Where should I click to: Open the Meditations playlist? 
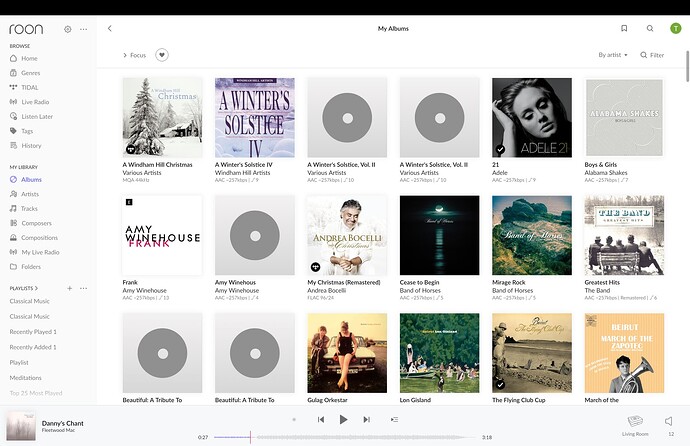[x=26, y=377]
